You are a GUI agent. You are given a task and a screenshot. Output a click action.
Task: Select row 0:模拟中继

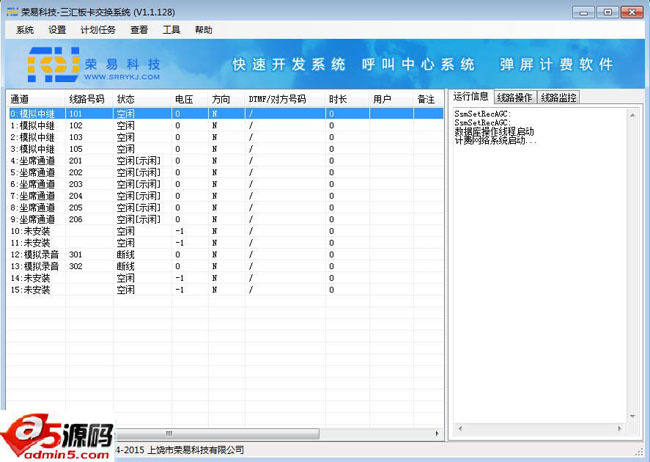[x=226, y=113]
